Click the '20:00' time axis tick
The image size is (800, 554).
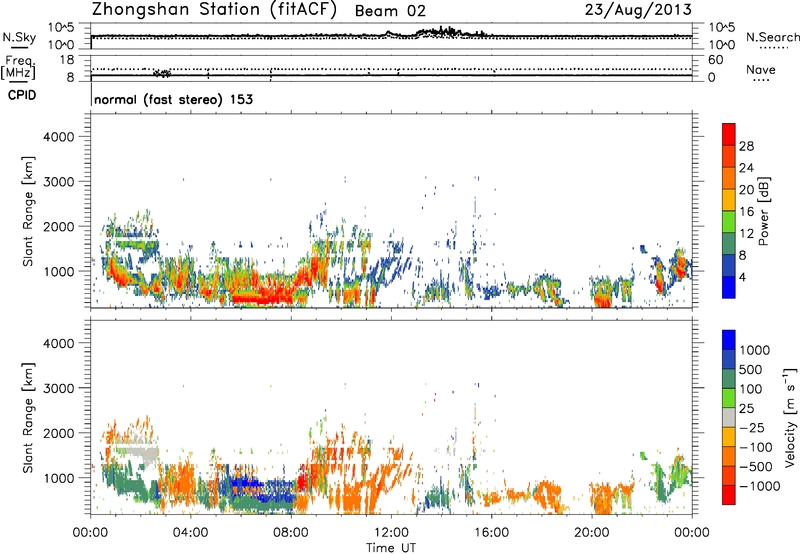(591, 533)
